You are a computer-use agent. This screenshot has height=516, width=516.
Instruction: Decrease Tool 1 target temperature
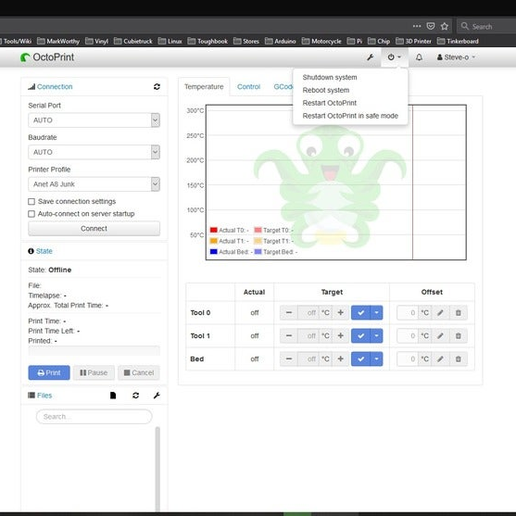(289, 336)
